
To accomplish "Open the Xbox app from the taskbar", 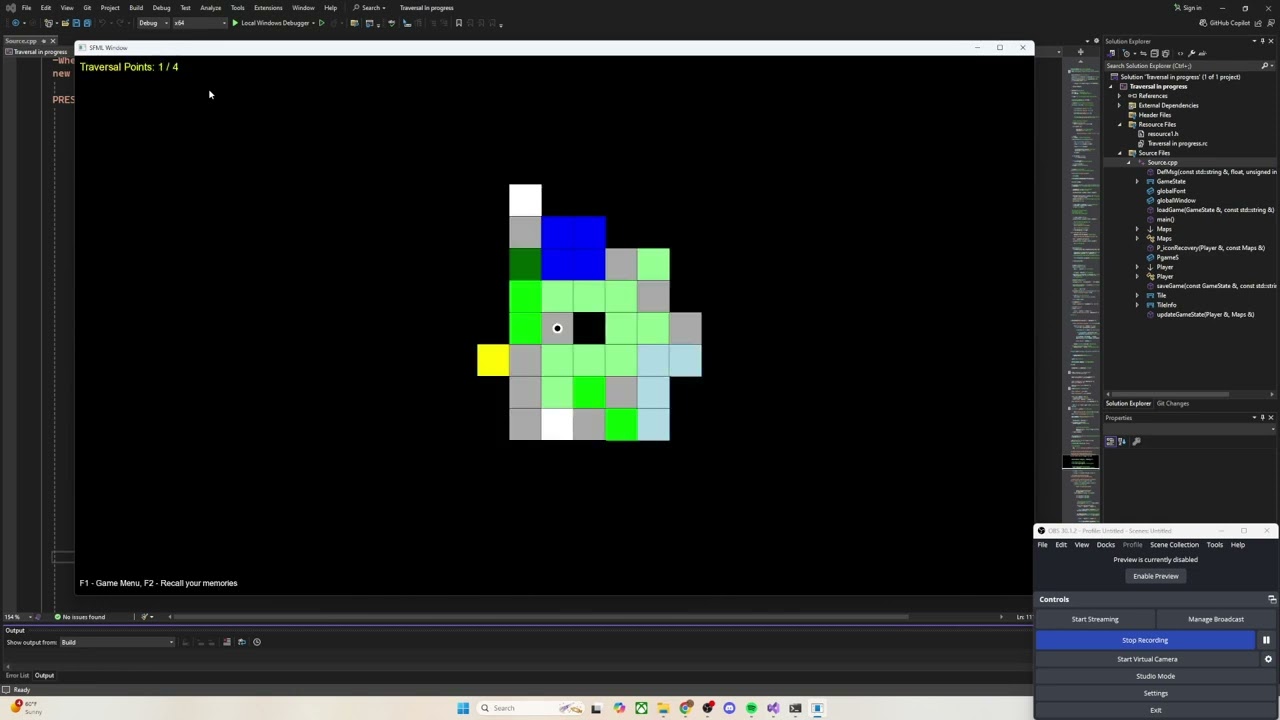I will tap(641, 708).
